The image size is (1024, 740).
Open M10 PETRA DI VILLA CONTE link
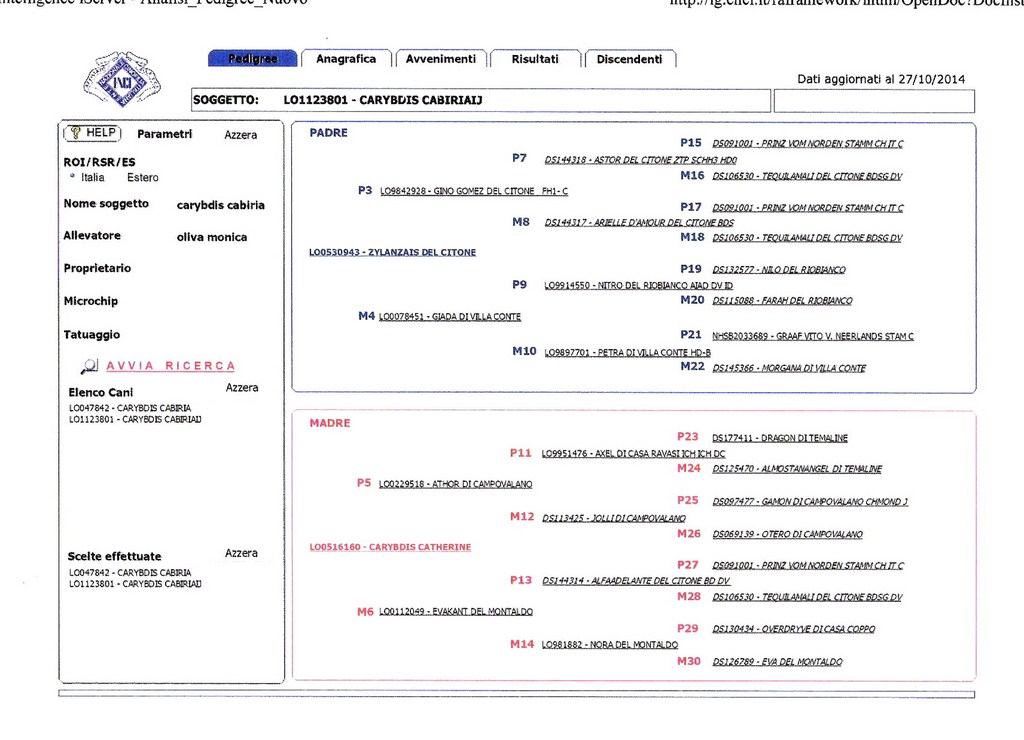pos(628,353)
